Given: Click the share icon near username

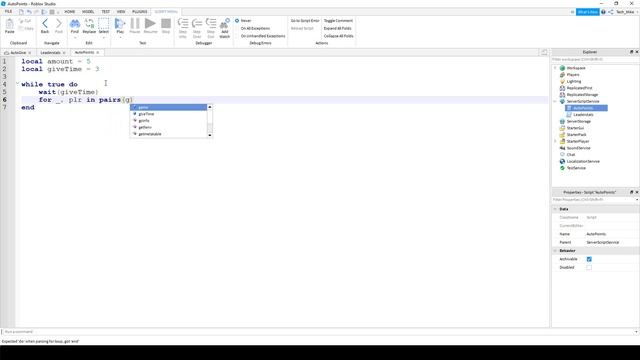Looking at the screenshot, I should pyautogui.click(x=611, y=12).
